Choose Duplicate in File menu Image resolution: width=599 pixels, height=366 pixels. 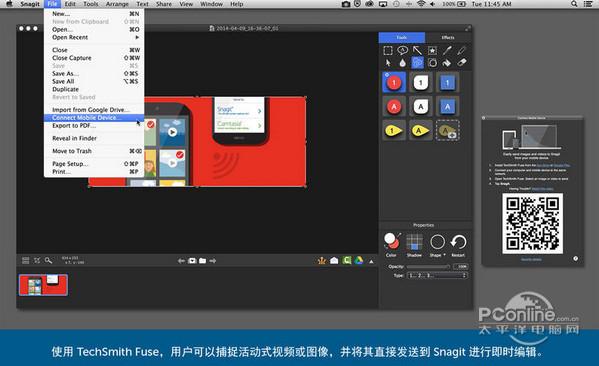pyautogui.click(x=94, y=89)
